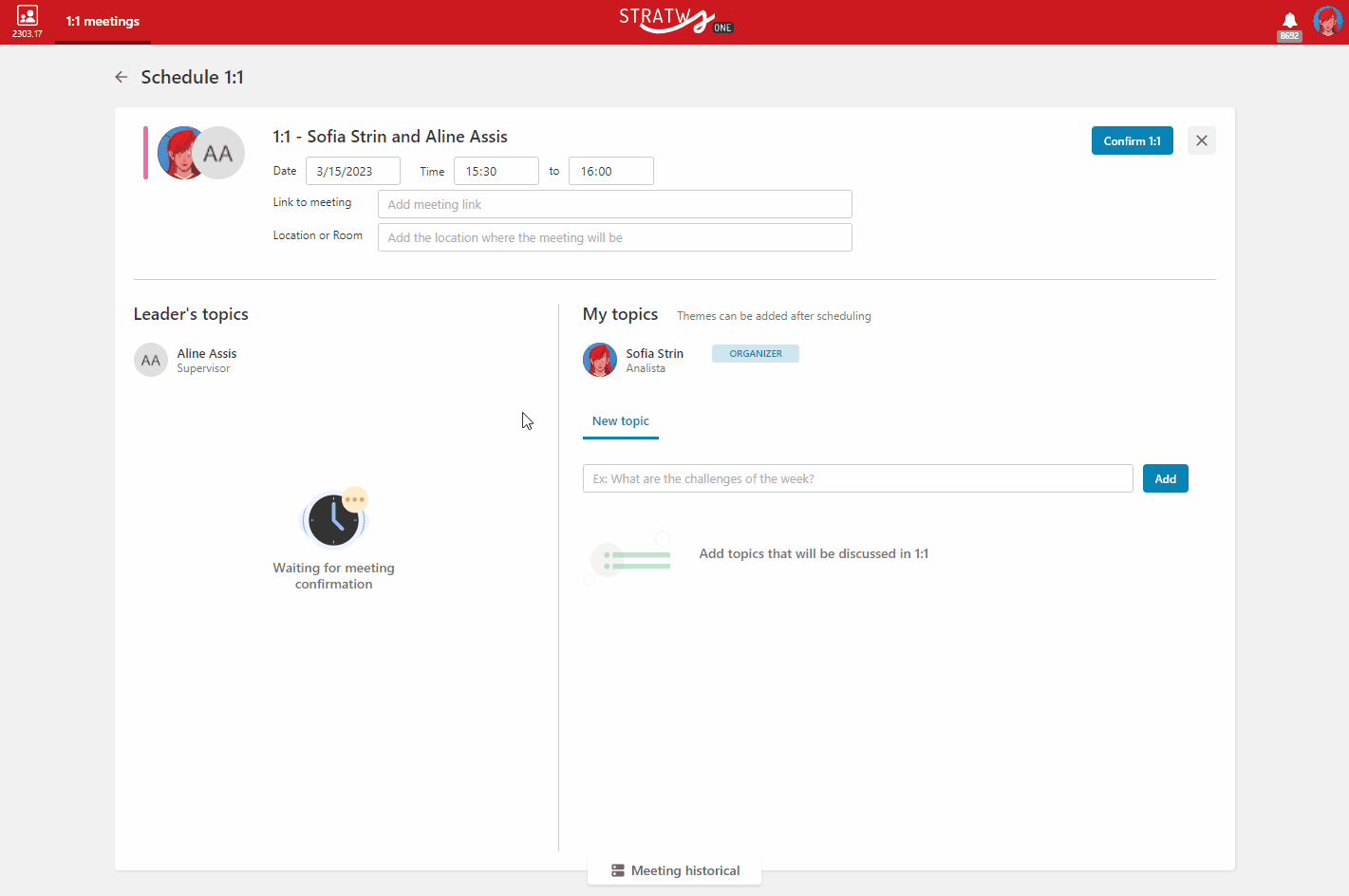Go back with the left arrow icon
The width and height of the screenshot is (1349, 896).
pos(122,77)
